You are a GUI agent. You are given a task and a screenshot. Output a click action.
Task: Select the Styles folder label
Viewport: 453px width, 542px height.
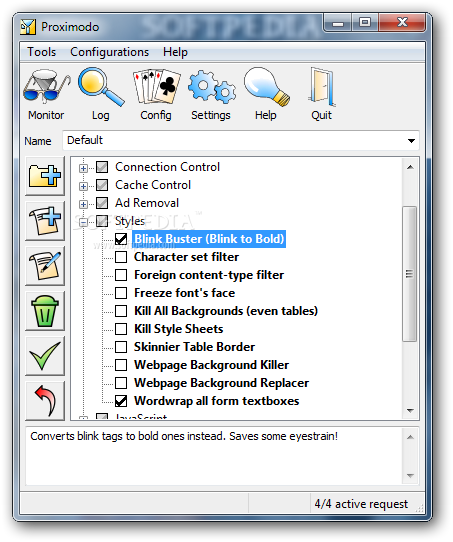130,221
